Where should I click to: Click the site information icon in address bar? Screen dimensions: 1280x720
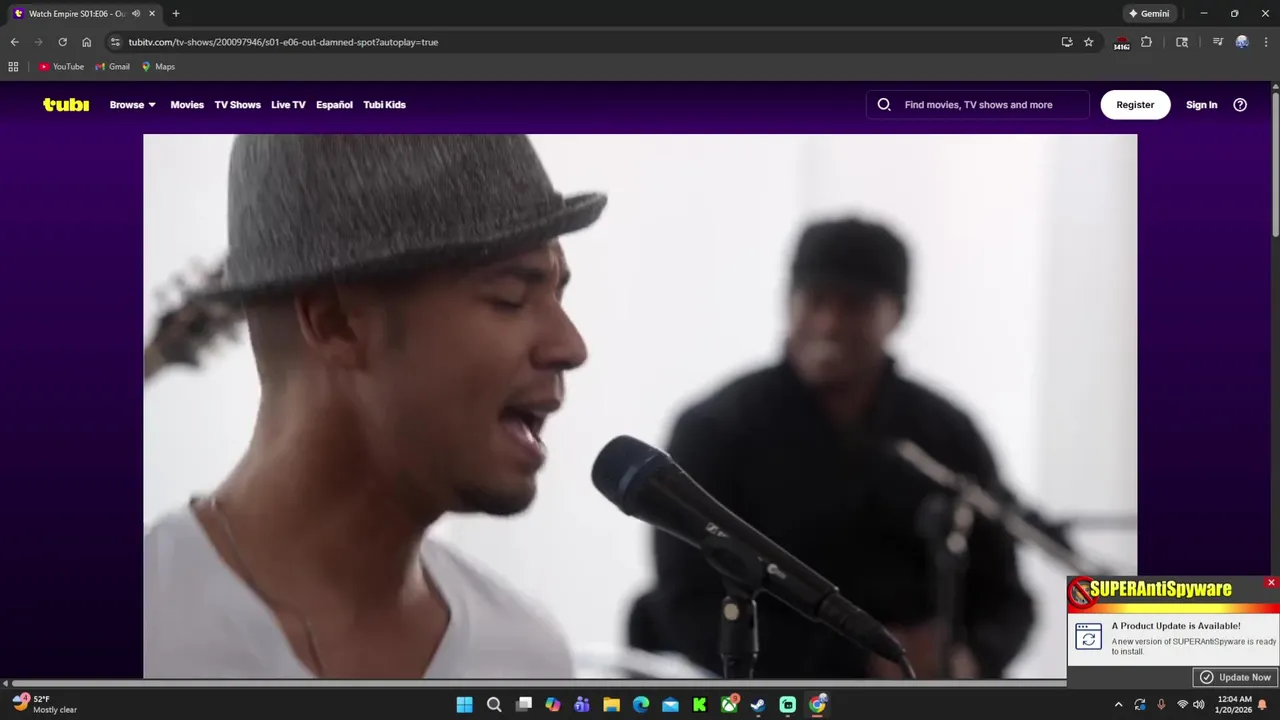point(115,42)
